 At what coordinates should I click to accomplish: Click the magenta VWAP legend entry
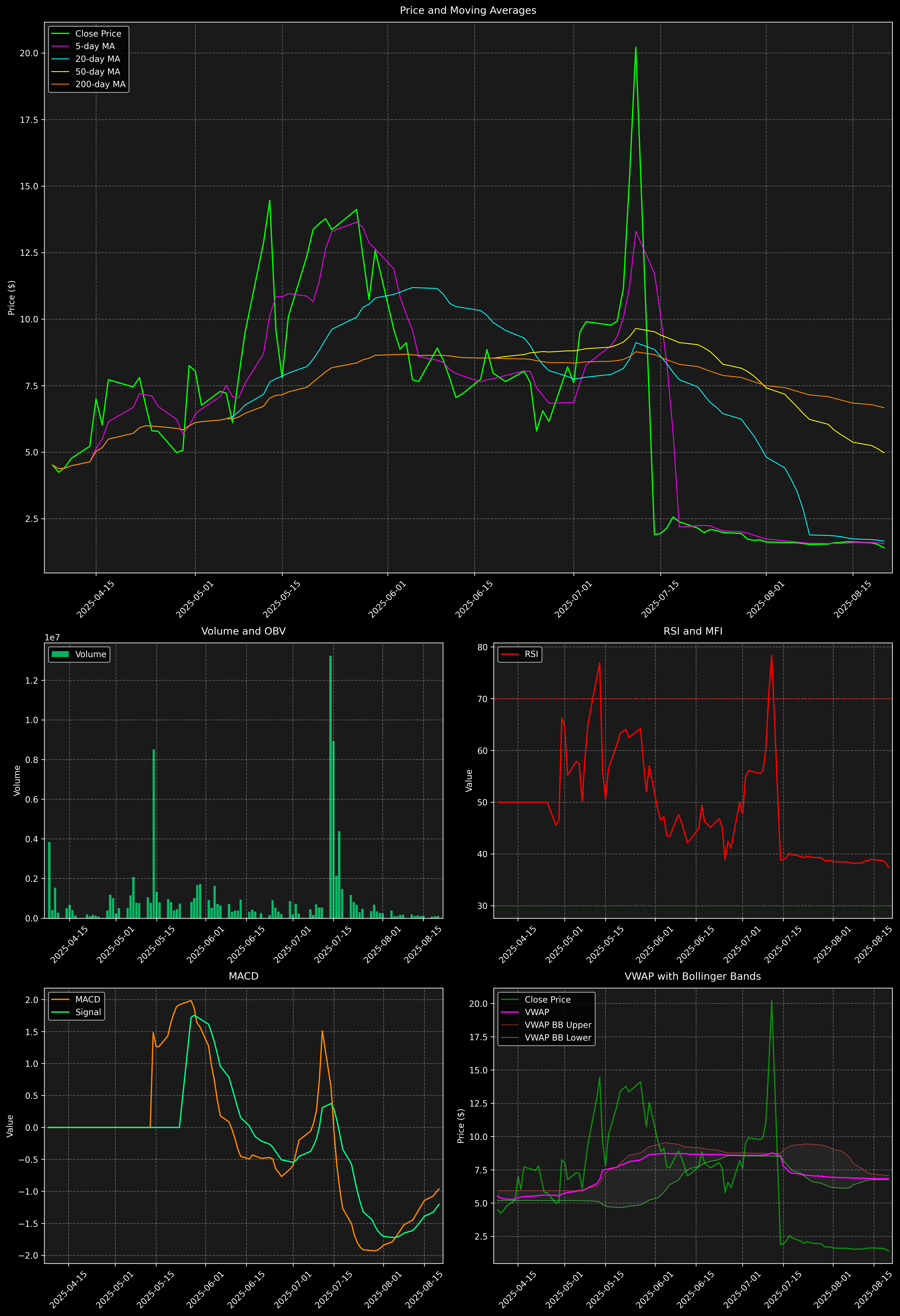click(537, 1012)
